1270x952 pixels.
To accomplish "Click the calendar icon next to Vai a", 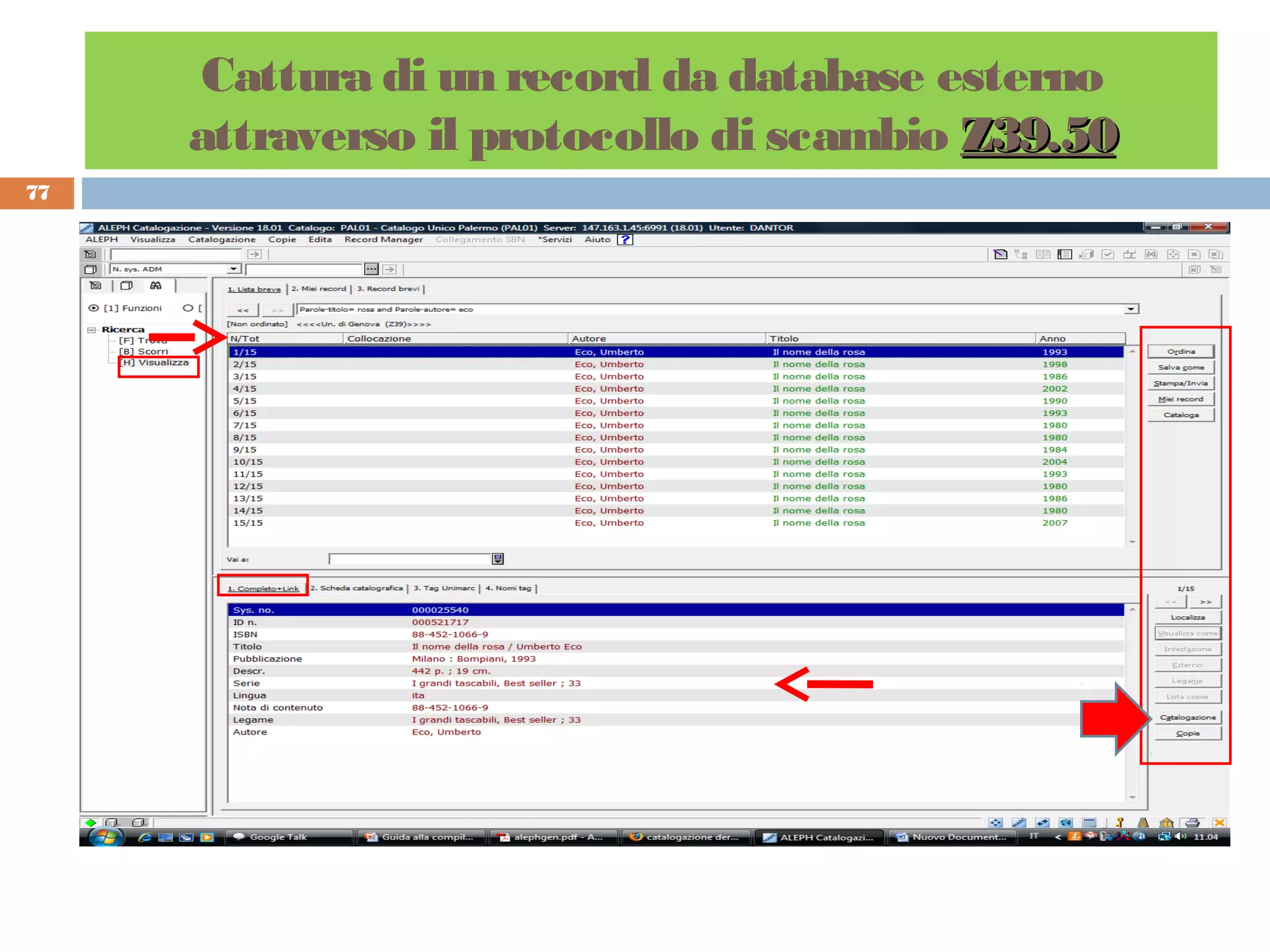I will pos(498,559).
